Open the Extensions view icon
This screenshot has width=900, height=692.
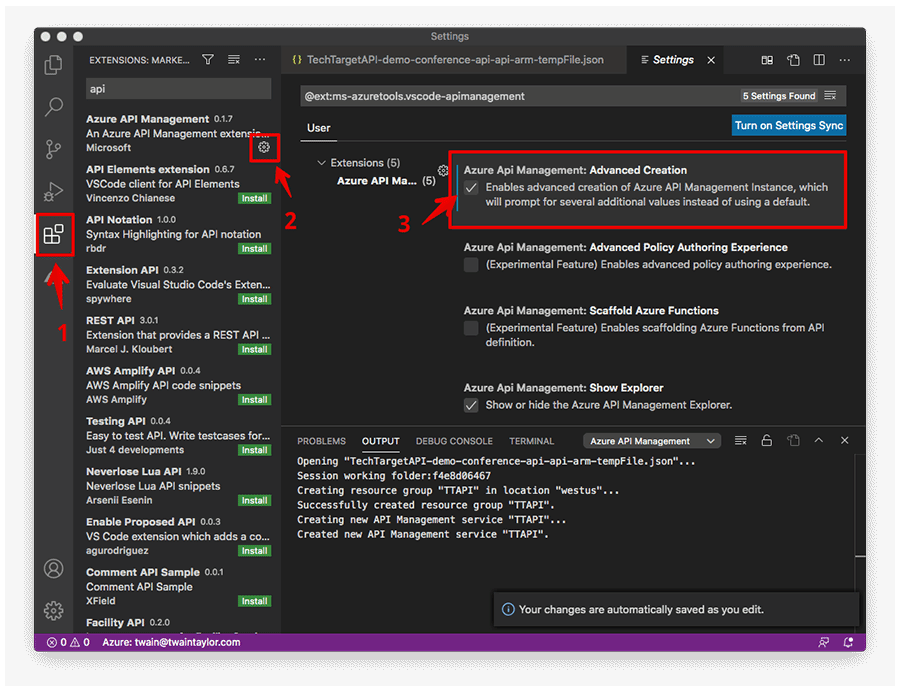click(x=54, y=235)
